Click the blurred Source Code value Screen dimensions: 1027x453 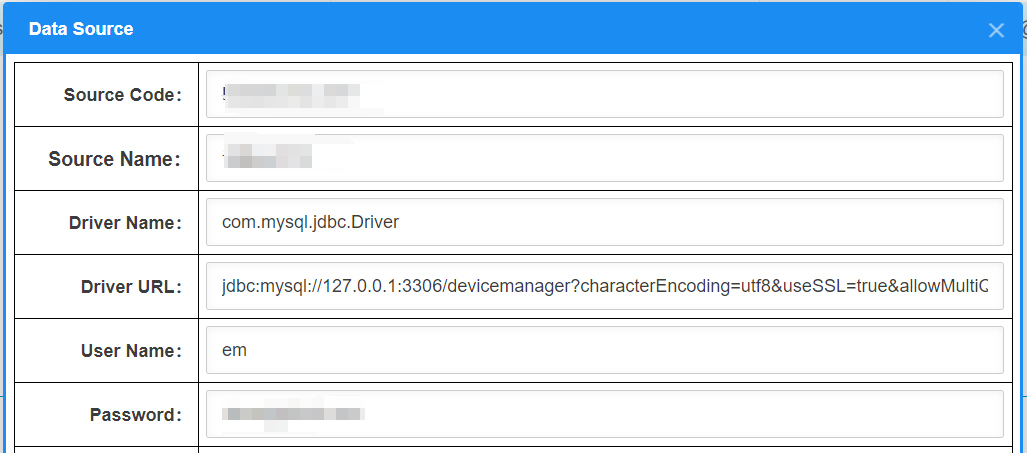(x=290, y=96)
